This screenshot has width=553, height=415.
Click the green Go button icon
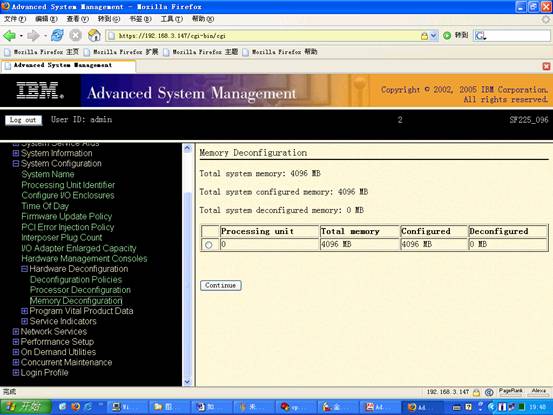pos(447,35)
